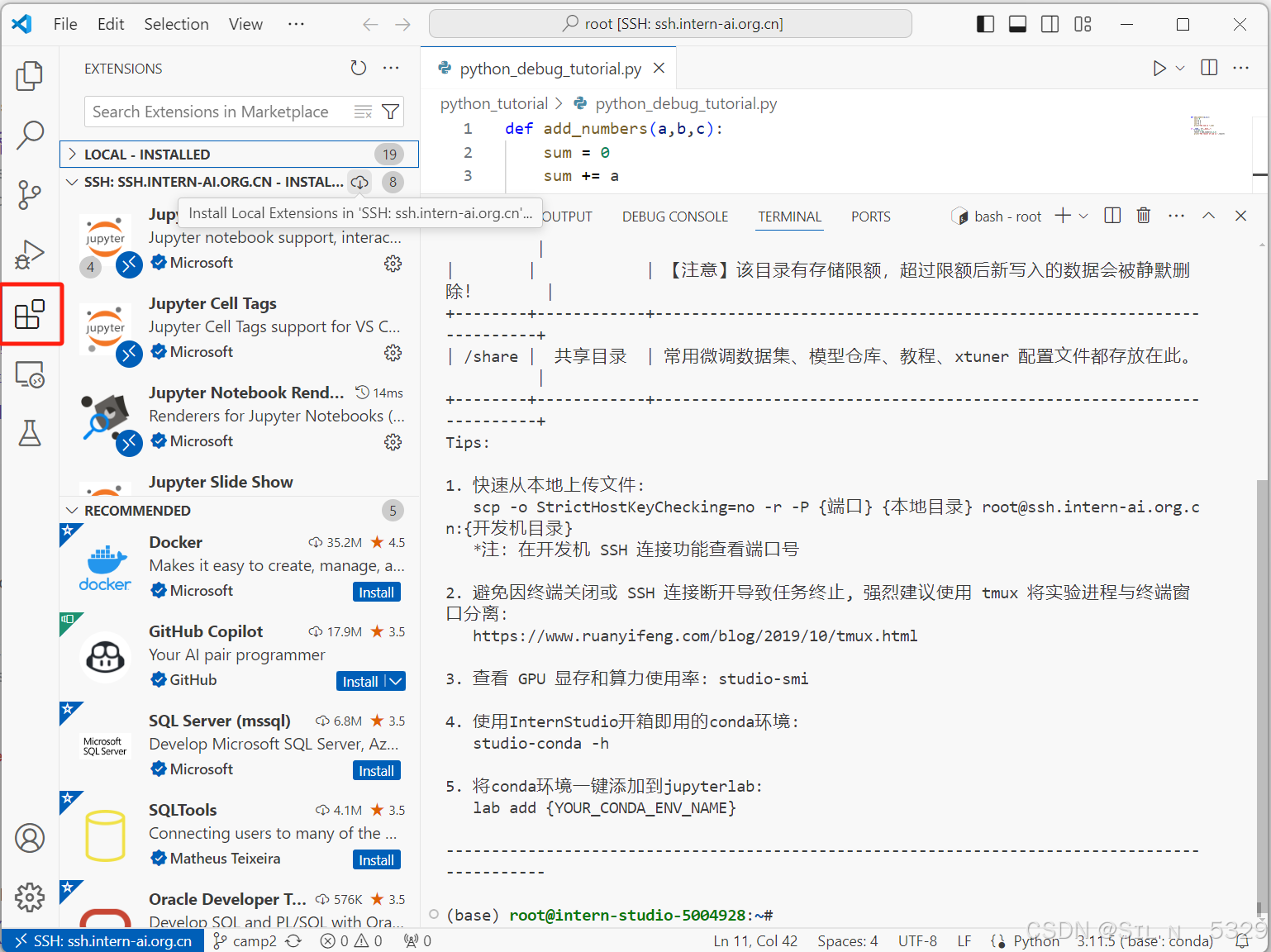Clear extensions search results icon
The image size is (1271, 952).
pyautogui.click(x=363, y=112)
